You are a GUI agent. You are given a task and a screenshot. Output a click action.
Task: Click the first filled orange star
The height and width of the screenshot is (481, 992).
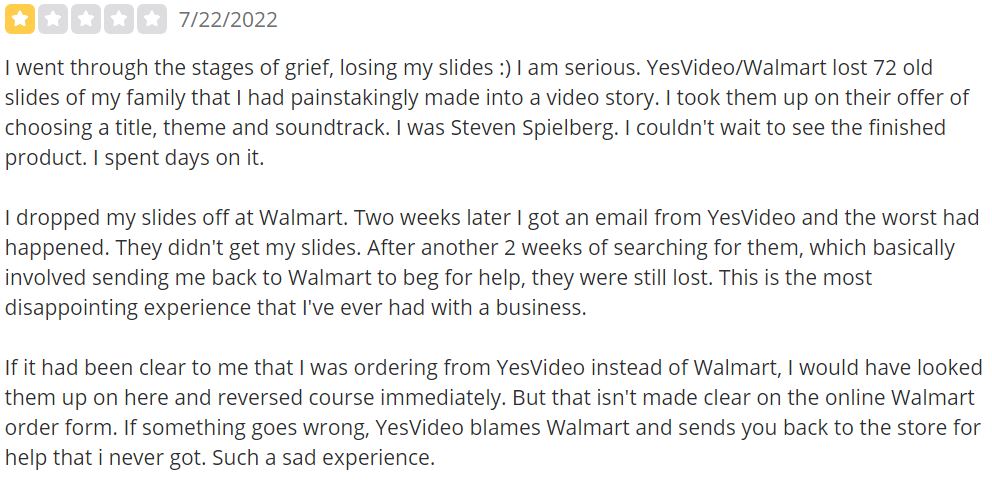pos(21,19)
